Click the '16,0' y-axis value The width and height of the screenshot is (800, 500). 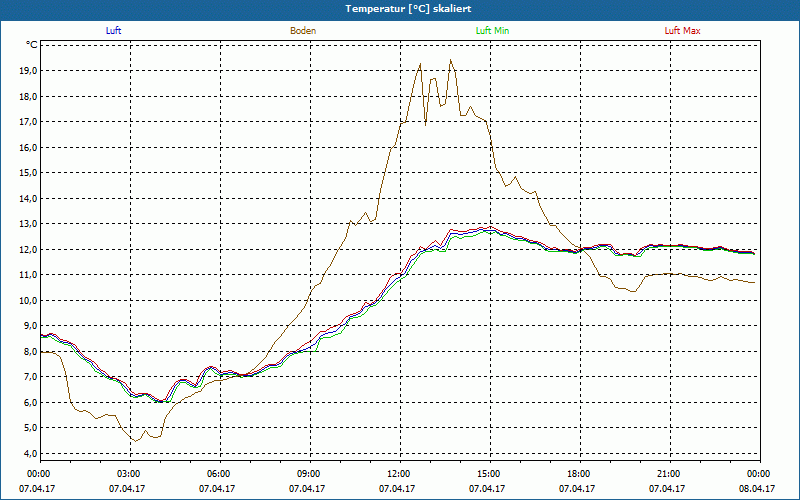[x=28, y=147]
